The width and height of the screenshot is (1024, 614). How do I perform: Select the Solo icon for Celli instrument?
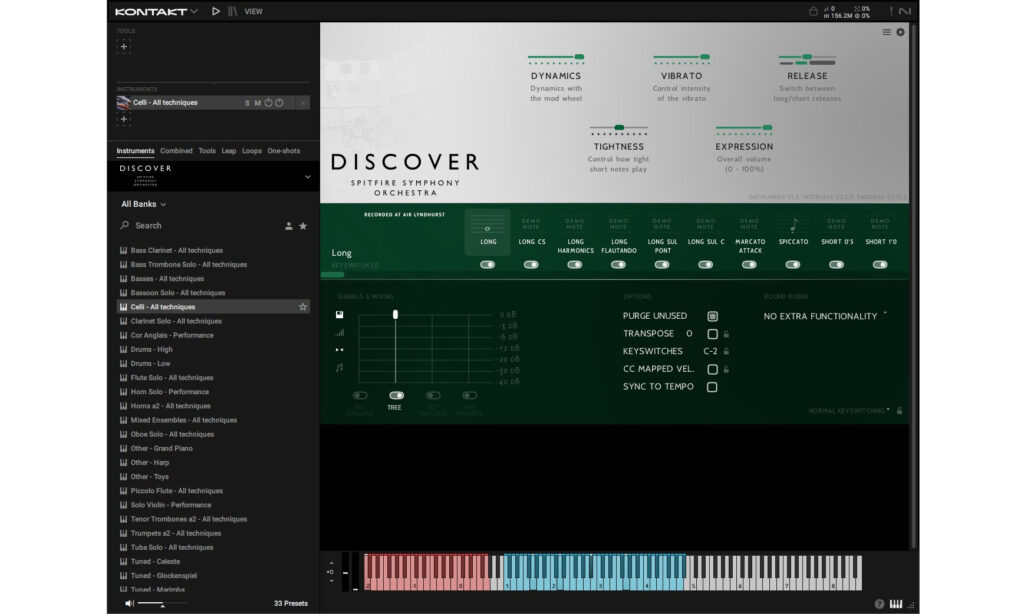(x=248, y=103)
